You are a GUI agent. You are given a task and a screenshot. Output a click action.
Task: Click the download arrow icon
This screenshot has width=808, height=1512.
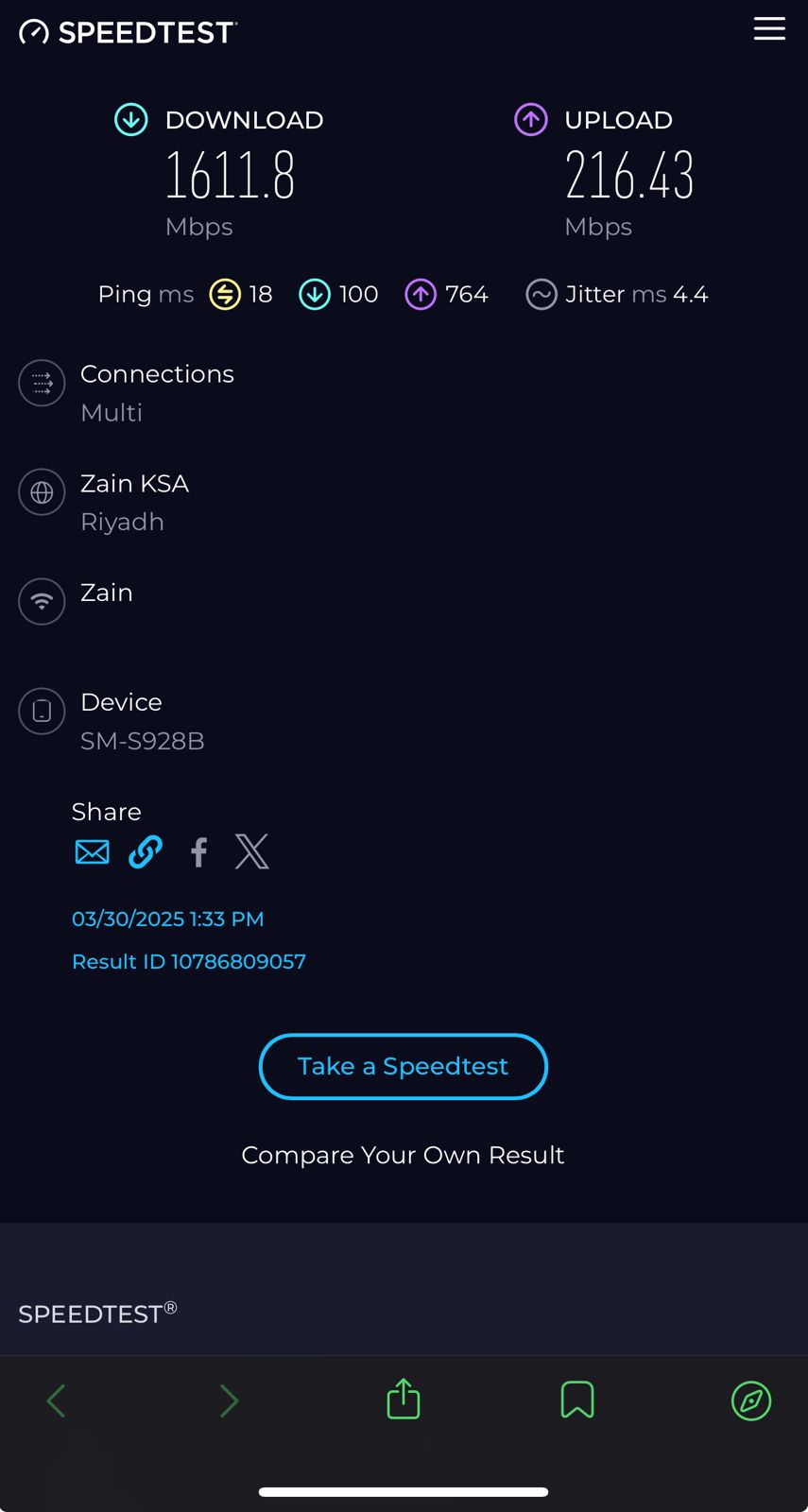pos(131,120)
